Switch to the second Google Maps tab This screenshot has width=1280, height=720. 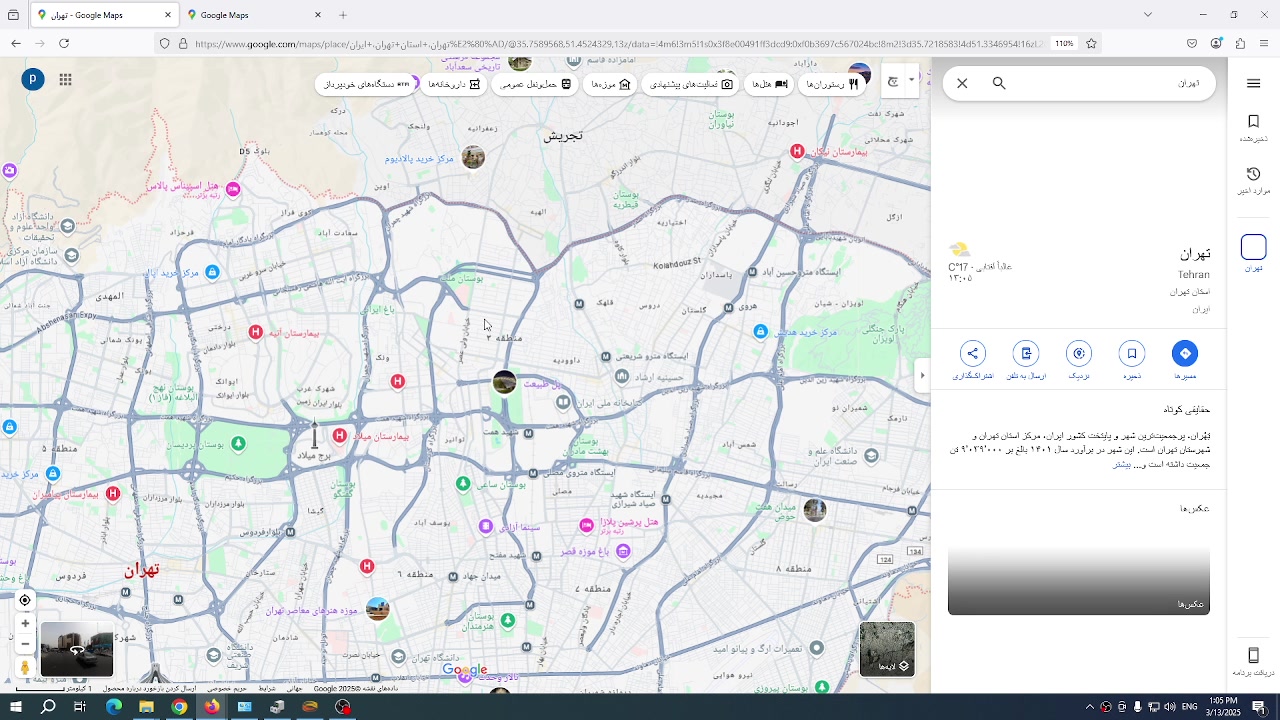[254, 15]
